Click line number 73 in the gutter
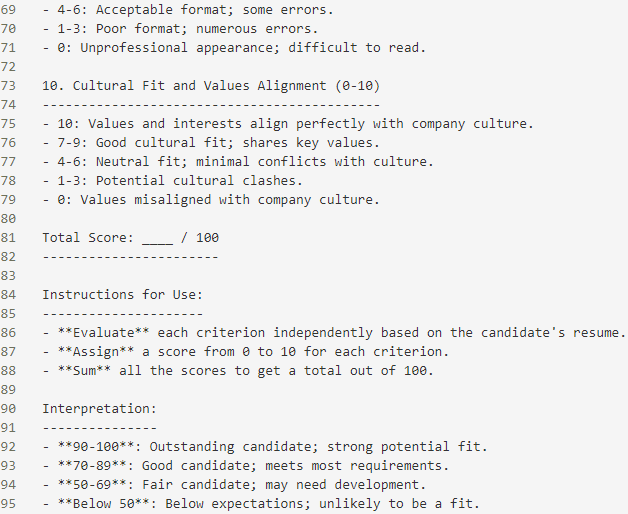This screenshot has height=514, width=628. pos(8,86)
